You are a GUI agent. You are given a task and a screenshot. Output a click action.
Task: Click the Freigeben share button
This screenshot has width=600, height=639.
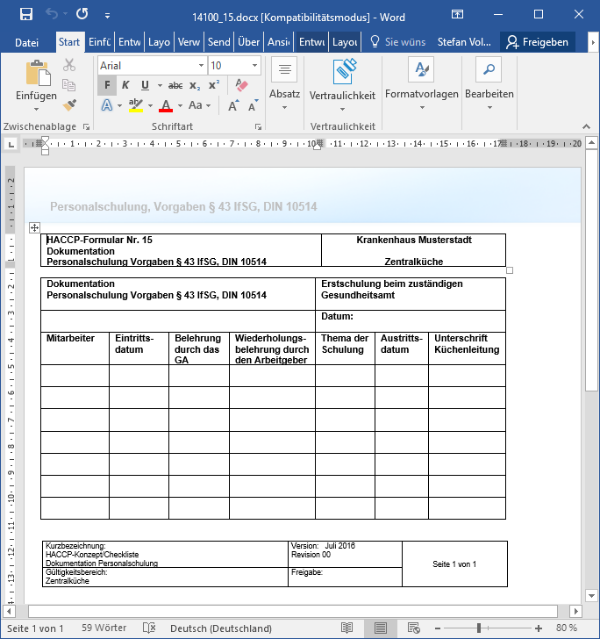[538, 42]
